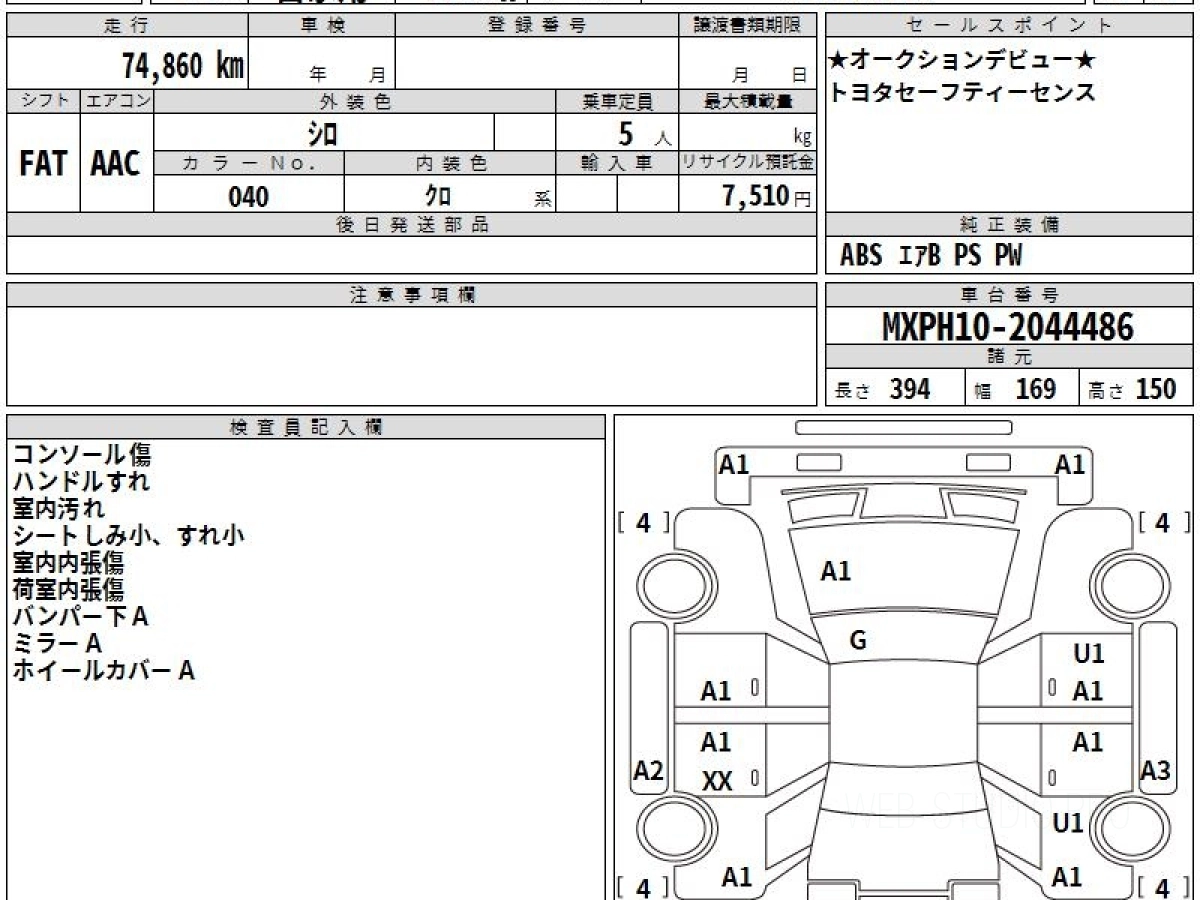Select the inspector note コンソール傷
This screenshot has height=900, width=1200.
(x=82, y=455)
